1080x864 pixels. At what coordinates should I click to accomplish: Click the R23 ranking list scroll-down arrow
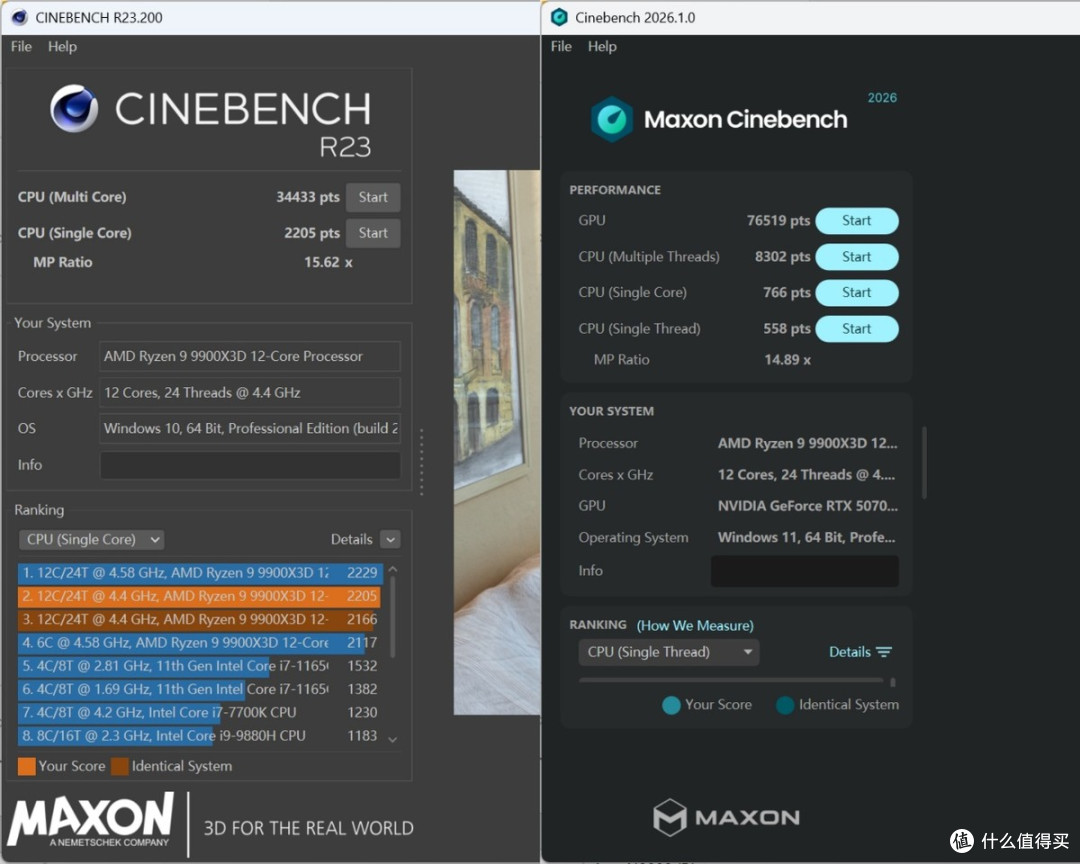coord(393,739)
